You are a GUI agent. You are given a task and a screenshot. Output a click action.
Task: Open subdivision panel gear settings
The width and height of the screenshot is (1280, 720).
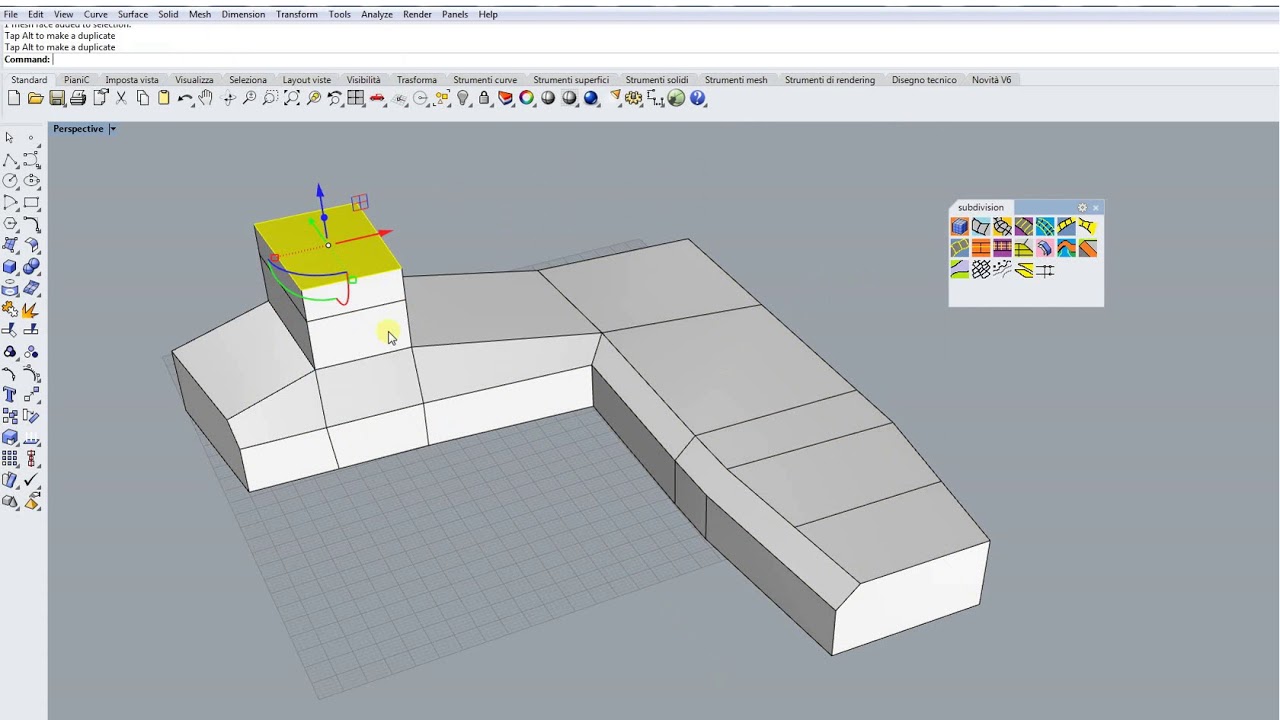point(1082,208)
